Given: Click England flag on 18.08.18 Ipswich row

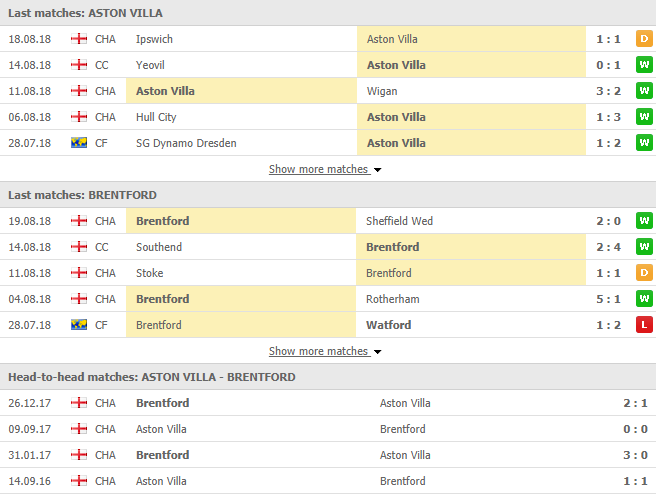Looking at the screenshot, I should coord(79,39).
